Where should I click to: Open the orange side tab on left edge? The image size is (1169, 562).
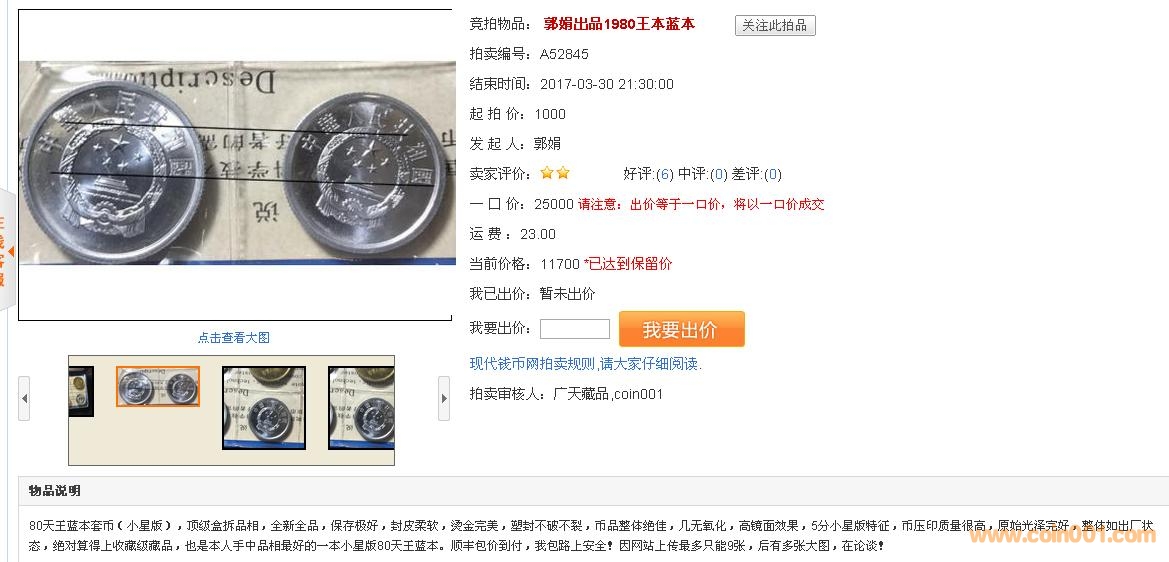coord(5,250)
